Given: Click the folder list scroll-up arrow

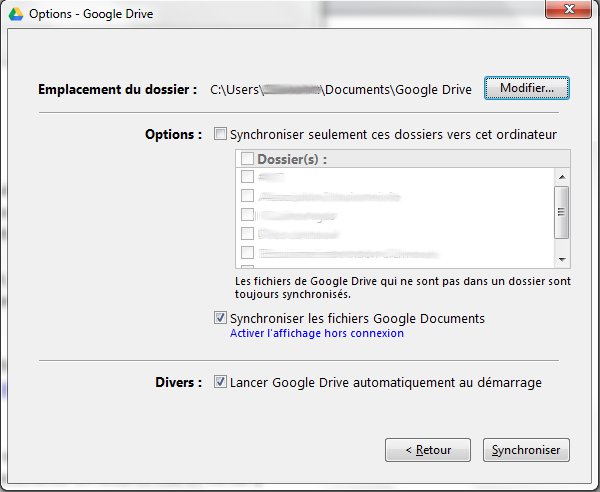Looking at the screenshot, I should click(x=562, y=177).
